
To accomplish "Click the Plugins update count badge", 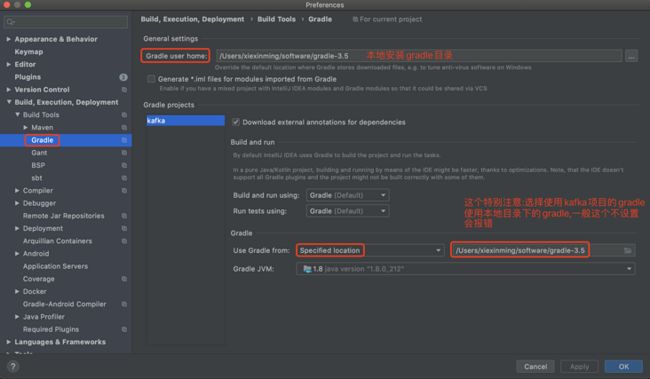I will 123,77.
